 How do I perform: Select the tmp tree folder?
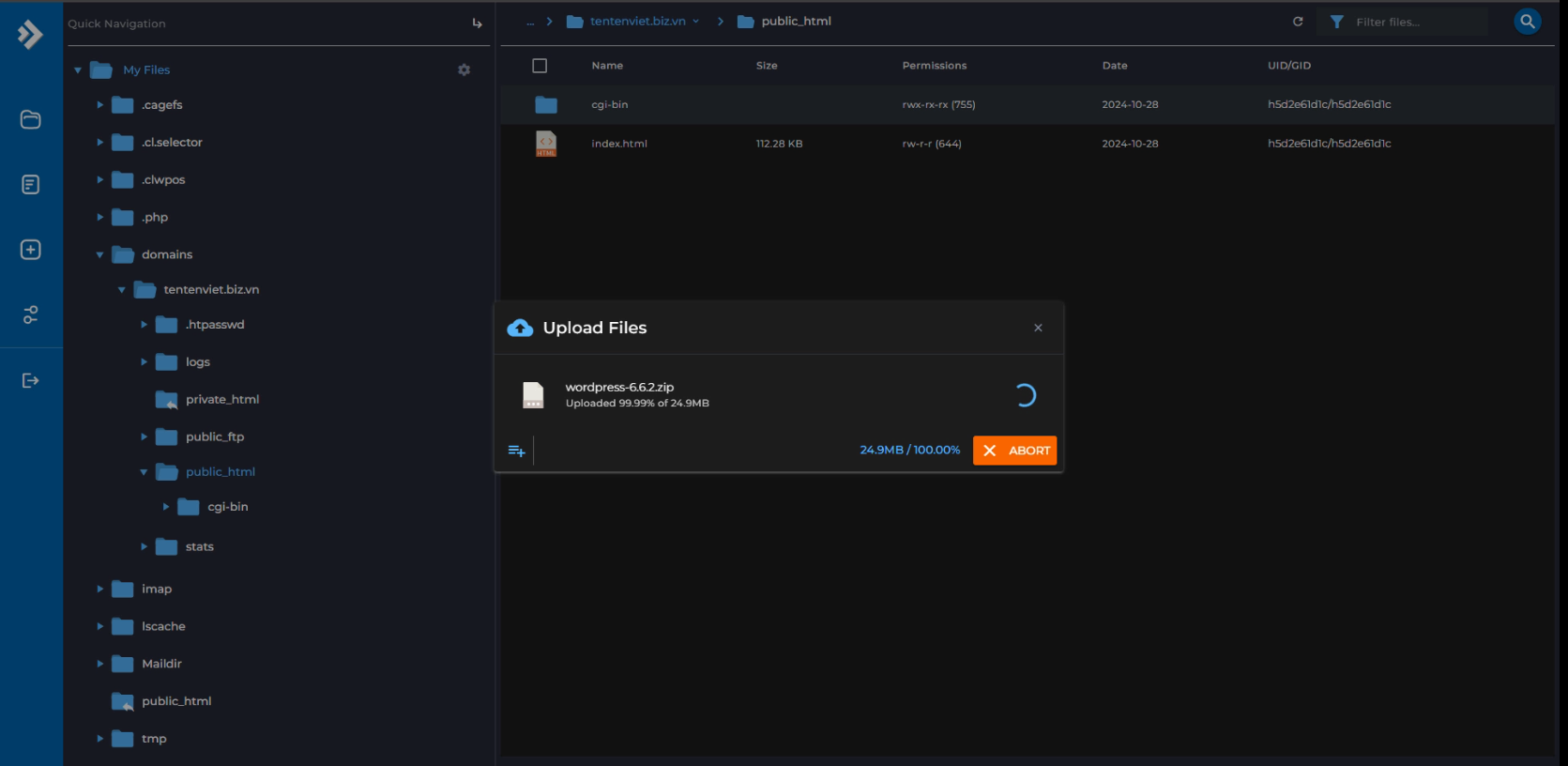click(x=154, y=739)
